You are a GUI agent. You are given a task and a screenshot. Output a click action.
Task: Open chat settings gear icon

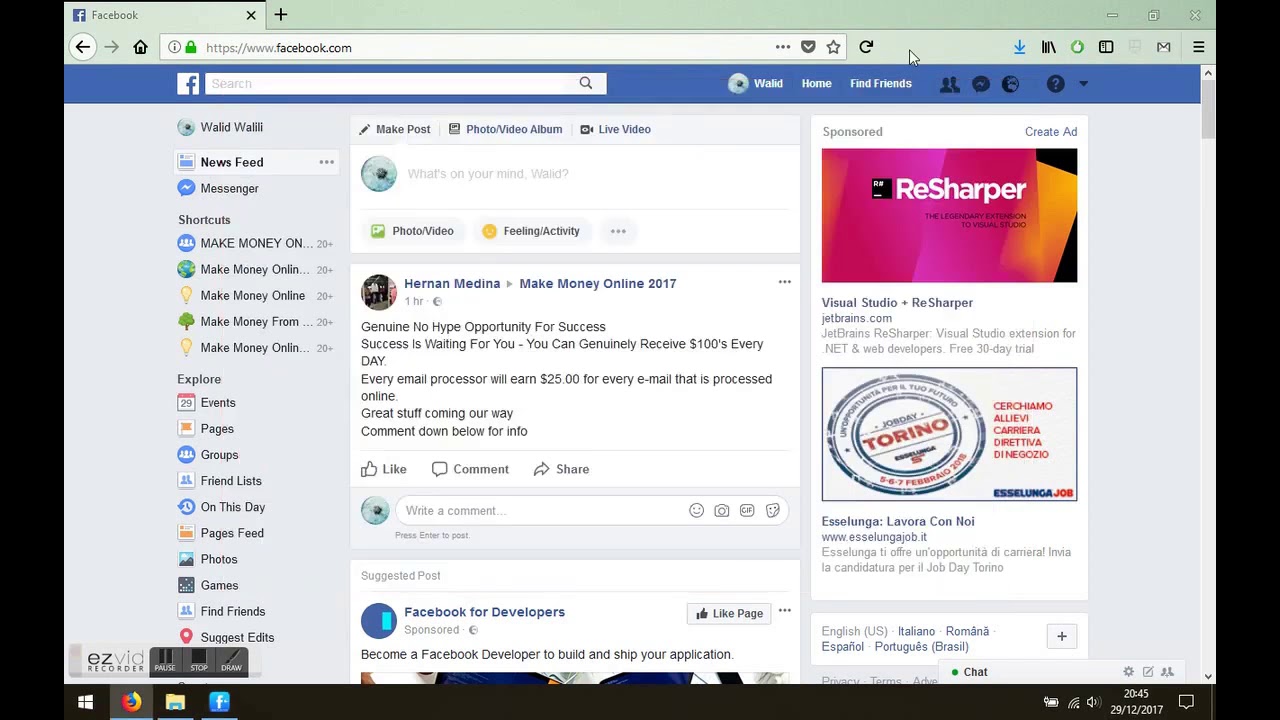[1128, 672]
